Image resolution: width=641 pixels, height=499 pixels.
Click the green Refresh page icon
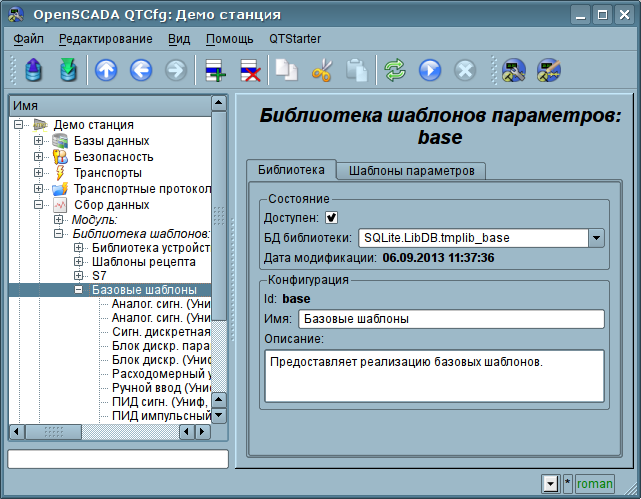(x=394, y=70)
